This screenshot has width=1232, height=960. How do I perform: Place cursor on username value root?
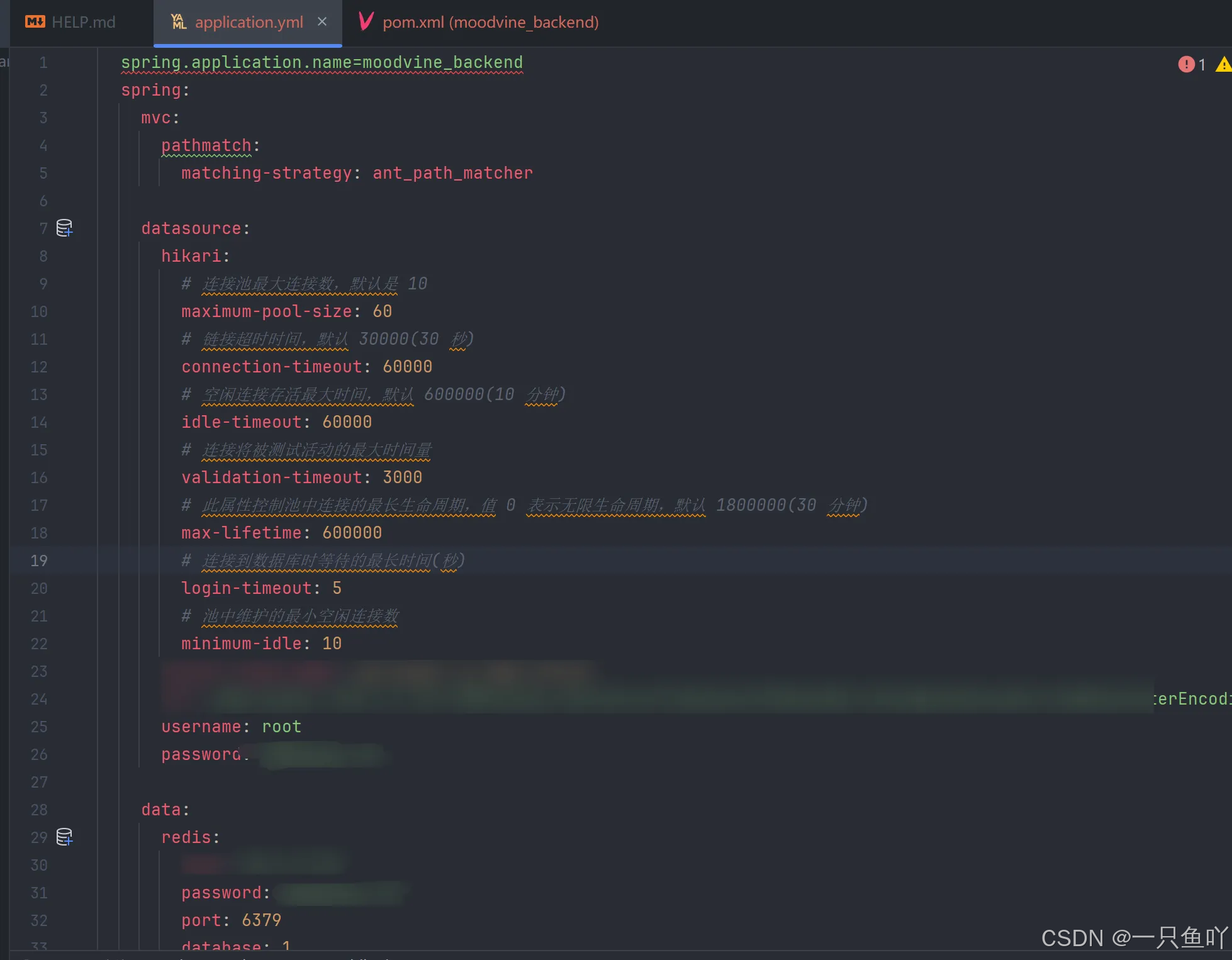pos(281,727)
